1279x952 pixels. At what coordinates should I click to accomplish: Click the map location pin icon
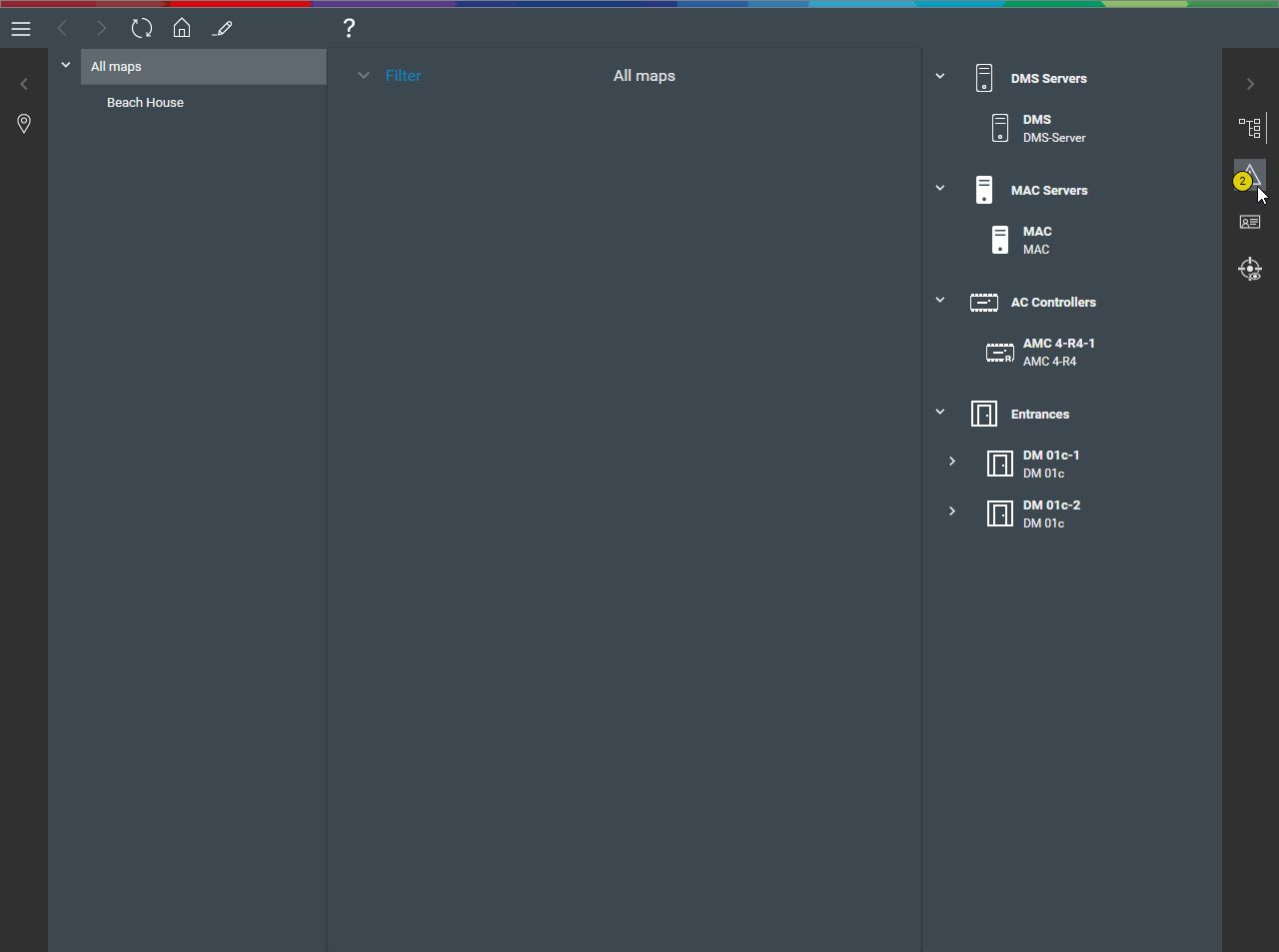(x=24, y=123)
